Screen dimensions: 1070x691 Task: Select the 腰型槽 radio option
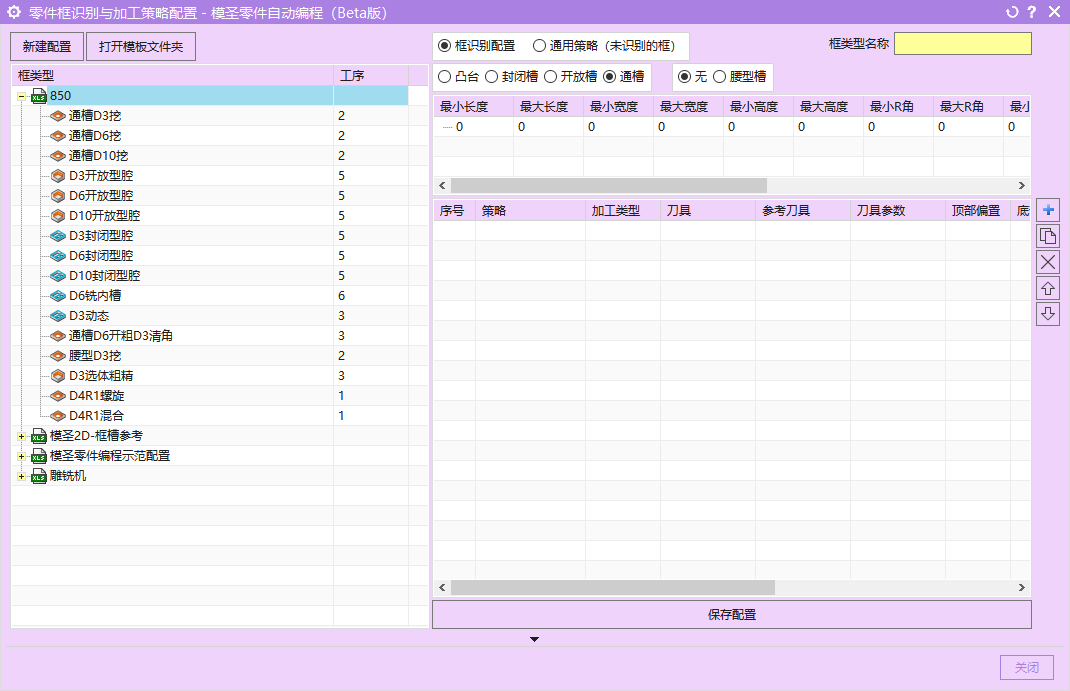pos(719,76)
